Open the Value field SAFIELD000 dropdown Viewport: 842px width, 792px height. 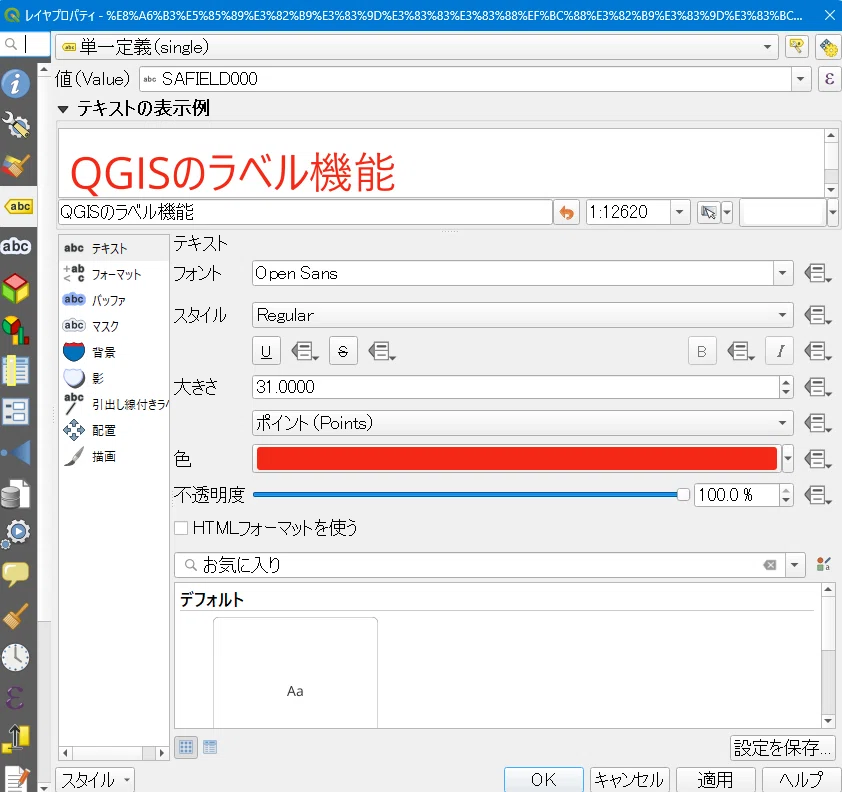[x=800, y=79]
